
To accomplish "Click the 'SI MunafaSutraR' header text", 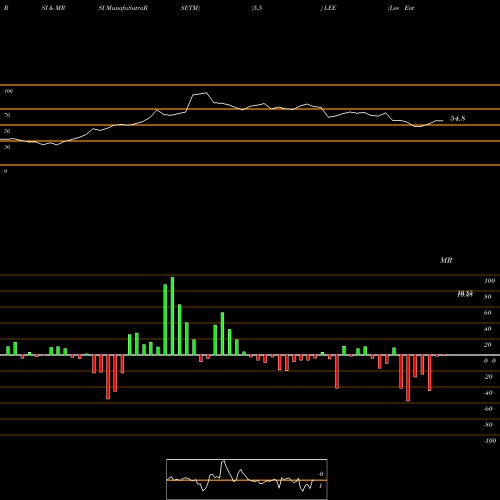I will tap(123, 8).
